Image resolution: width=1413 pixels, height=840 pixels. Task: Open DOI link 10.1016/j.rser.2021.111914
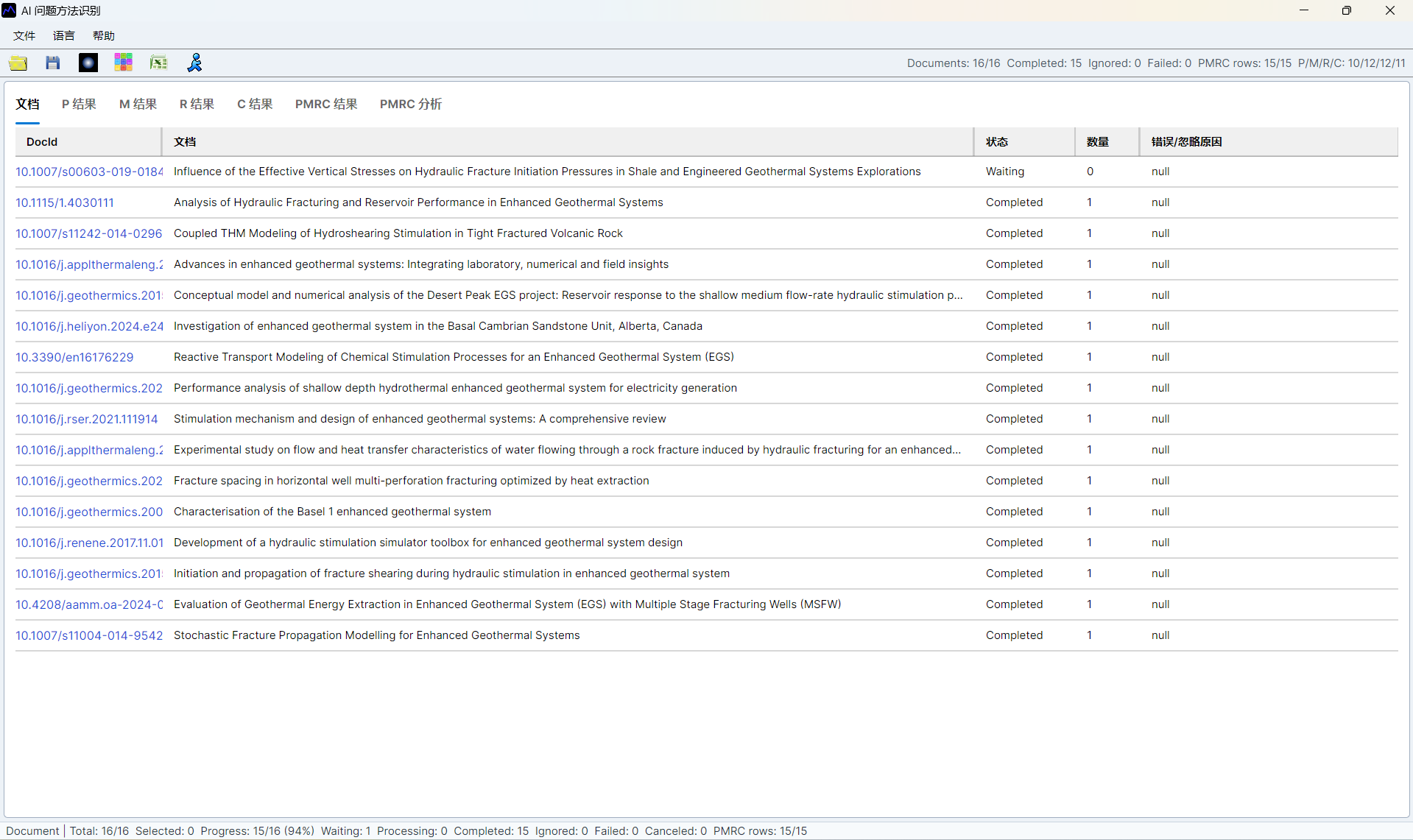click(87, 419)
